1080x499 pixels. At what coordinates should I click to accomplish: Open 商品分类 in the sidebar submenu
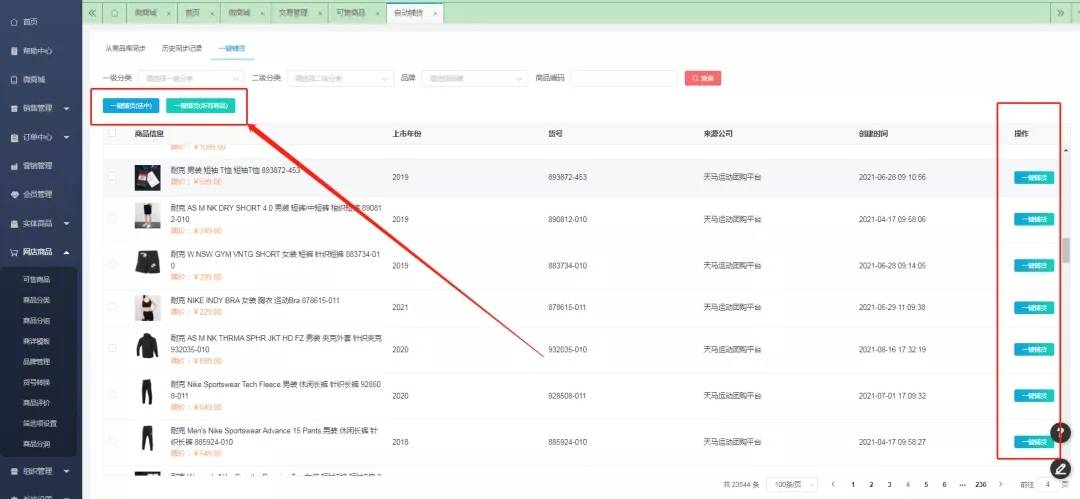[x=37, y=300]
